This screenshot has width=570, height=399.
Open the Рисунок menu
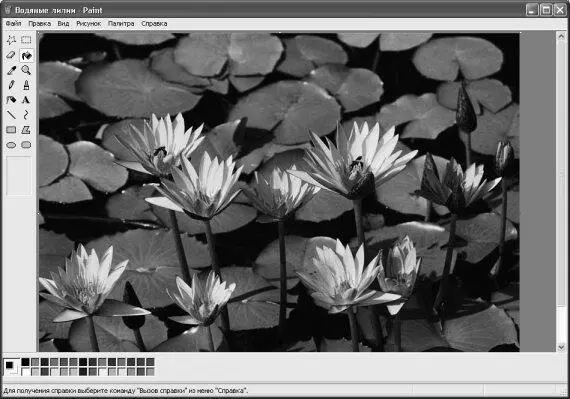pyautogui.click(x=89, y=24)
